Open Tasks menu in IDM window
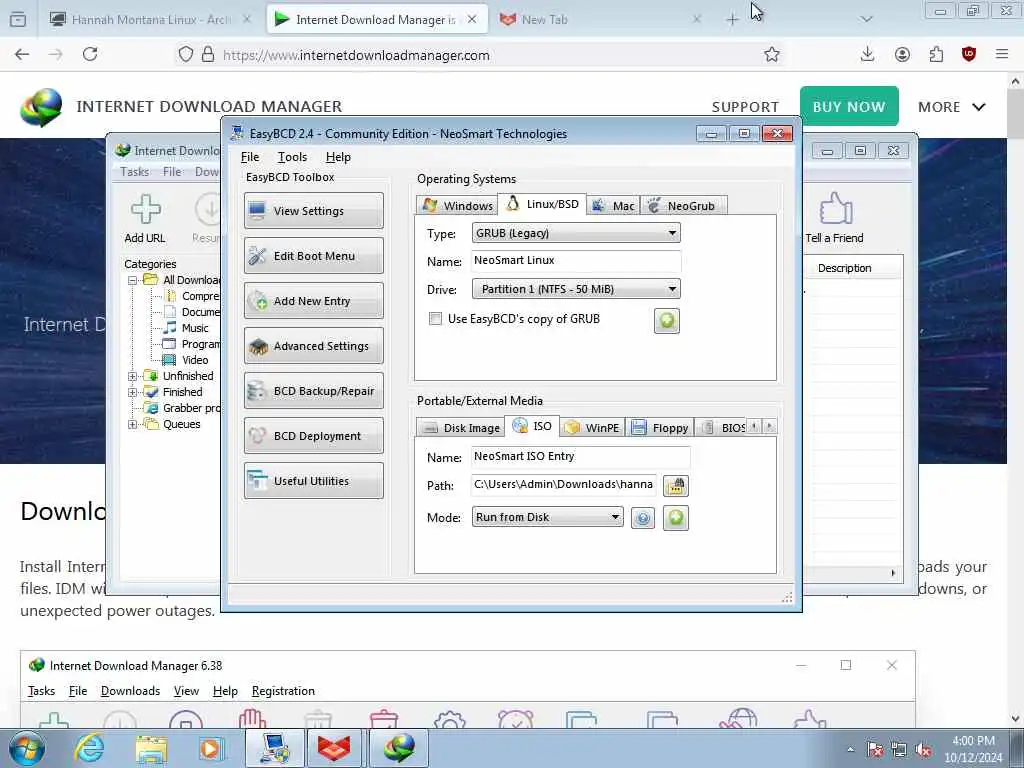 tap(135, 172)
